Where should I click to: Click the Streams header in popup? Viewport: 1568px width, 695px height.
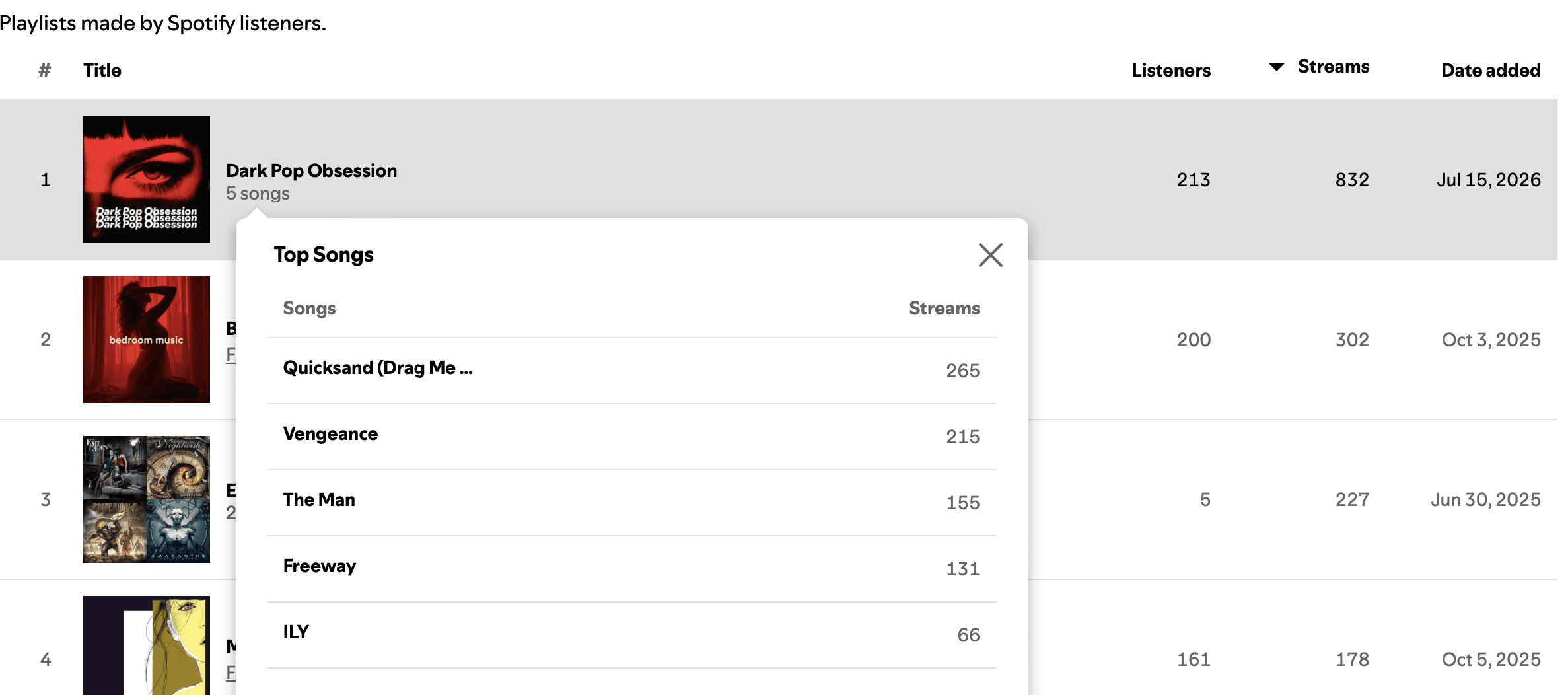944,308
